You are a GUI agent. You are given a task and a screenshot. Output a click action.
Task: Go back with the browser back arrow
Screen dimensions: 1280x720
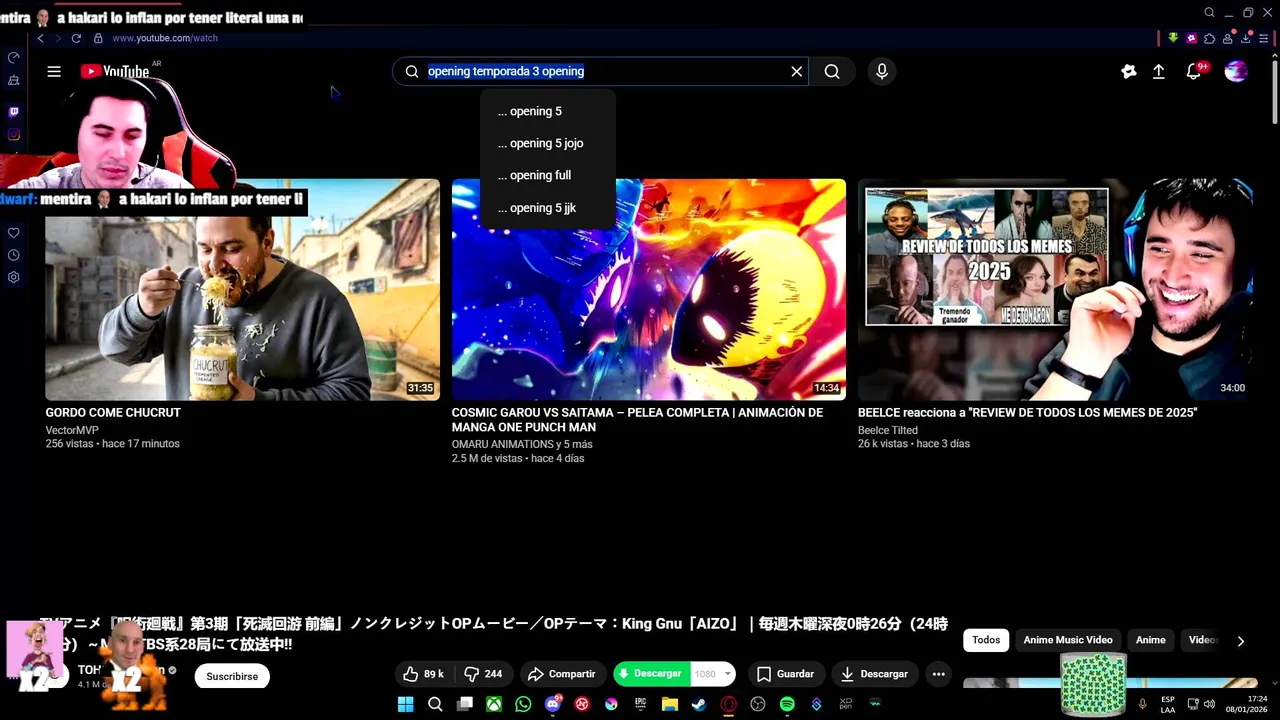pyautogui.click(x=41, y=38)
